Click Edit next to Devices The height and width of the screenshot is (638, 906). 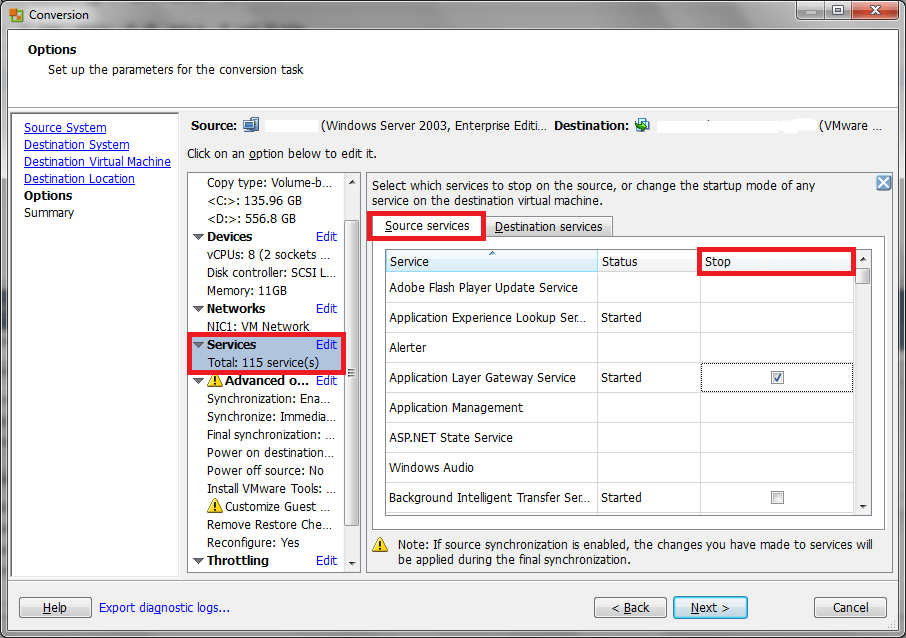[x=326, y=237]
